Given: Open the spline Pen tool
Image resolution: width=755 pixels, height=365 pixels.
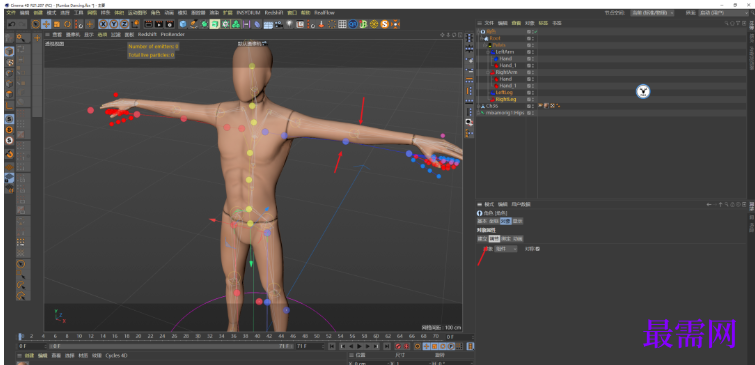Looking at the screenshot, I should tap(194, 24).
